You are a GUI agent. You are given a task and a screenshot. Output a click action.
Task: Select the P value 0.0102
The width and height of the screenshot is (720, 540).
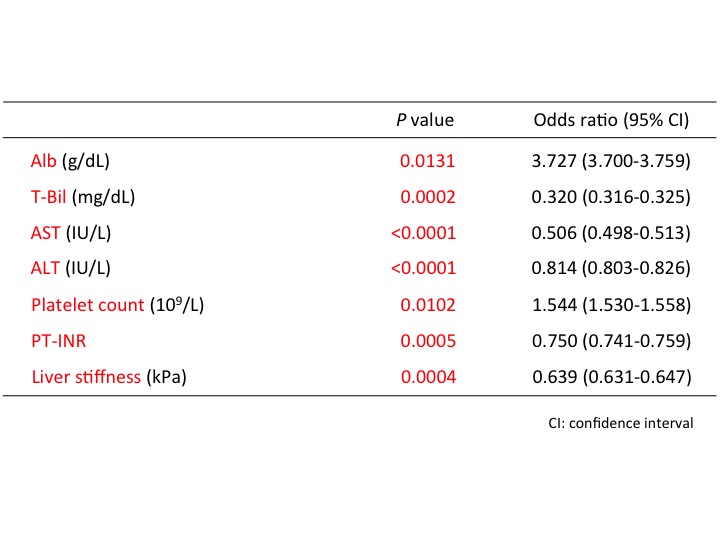428,305
